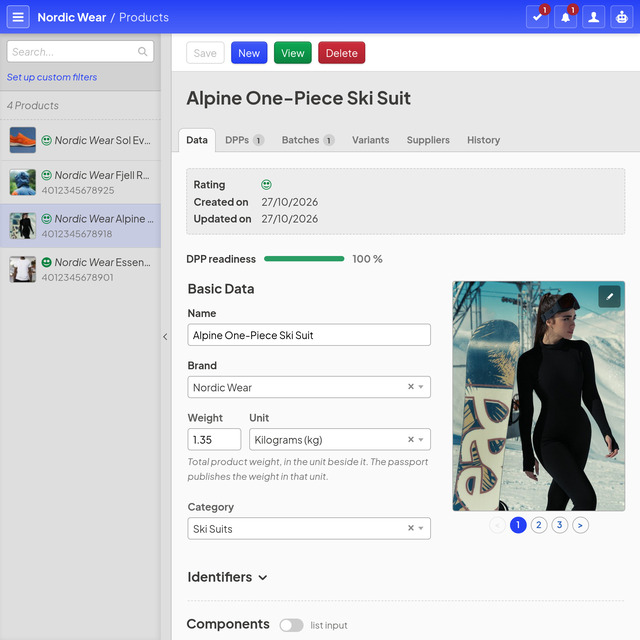Open the Nordic Wear Sol Ev product
Viewport: 640px width, 640px height.
pos(80,140)
